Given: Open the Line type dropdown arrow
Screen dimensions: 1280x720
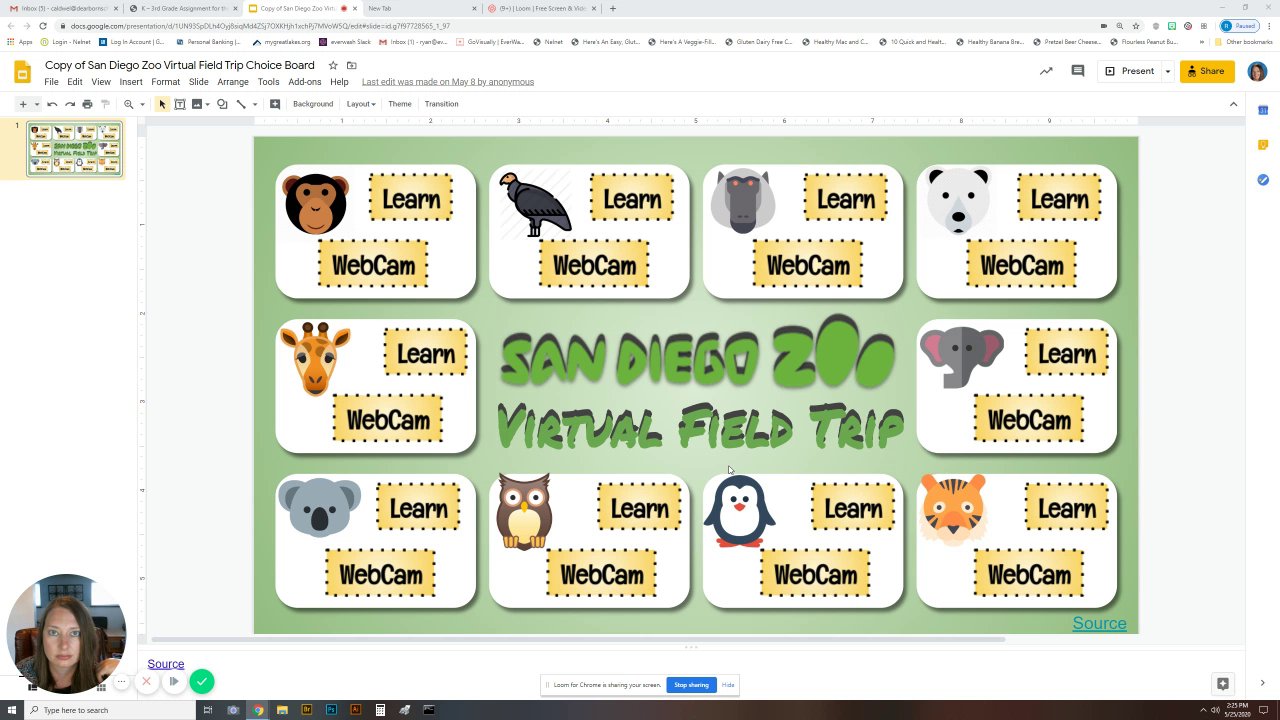Looking at the screenshot, I should 254,104.
